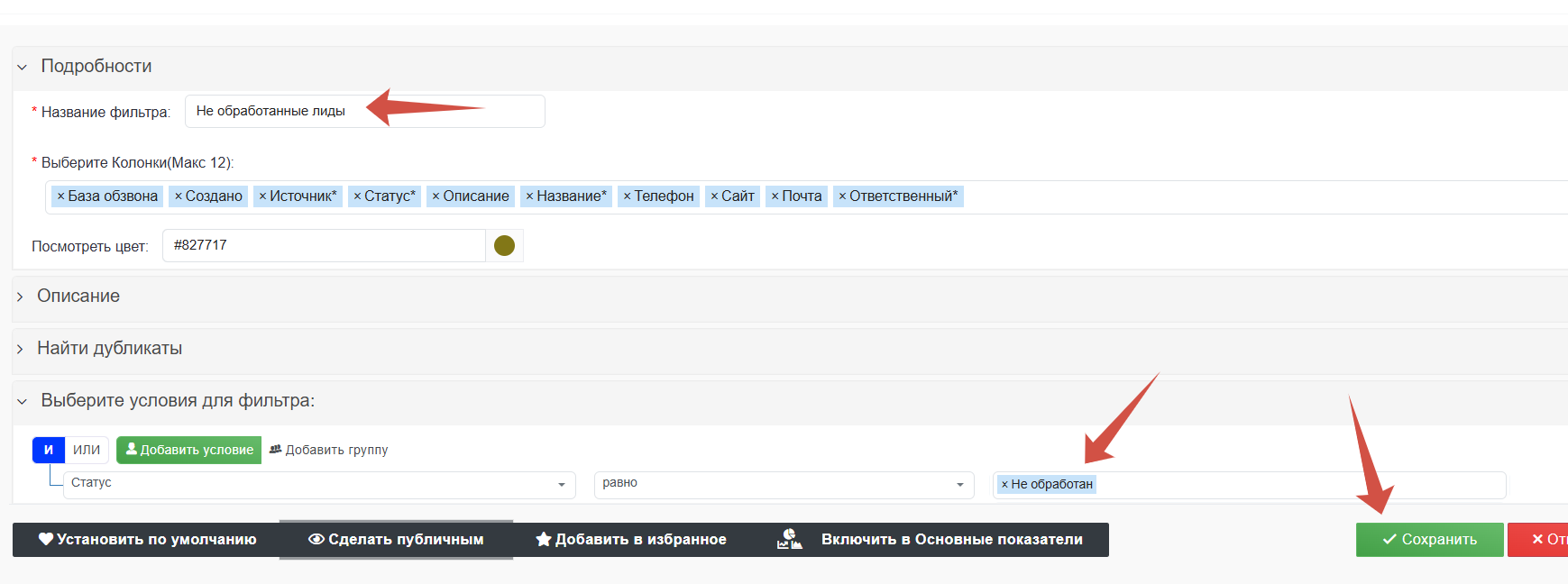The width and height of the screenshot is (1568, 584).
Task: Click the olive color swatch circle
Action: click(504, 246)
